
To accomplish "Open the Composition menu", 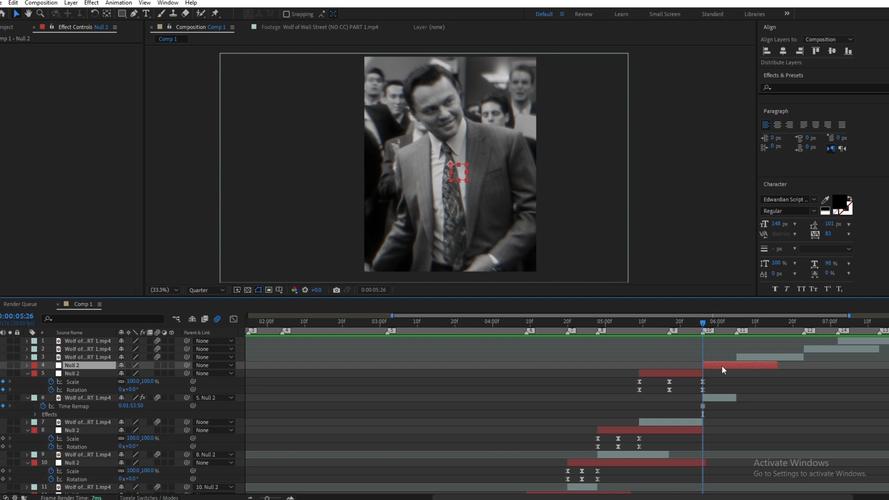I will (41, 3).
